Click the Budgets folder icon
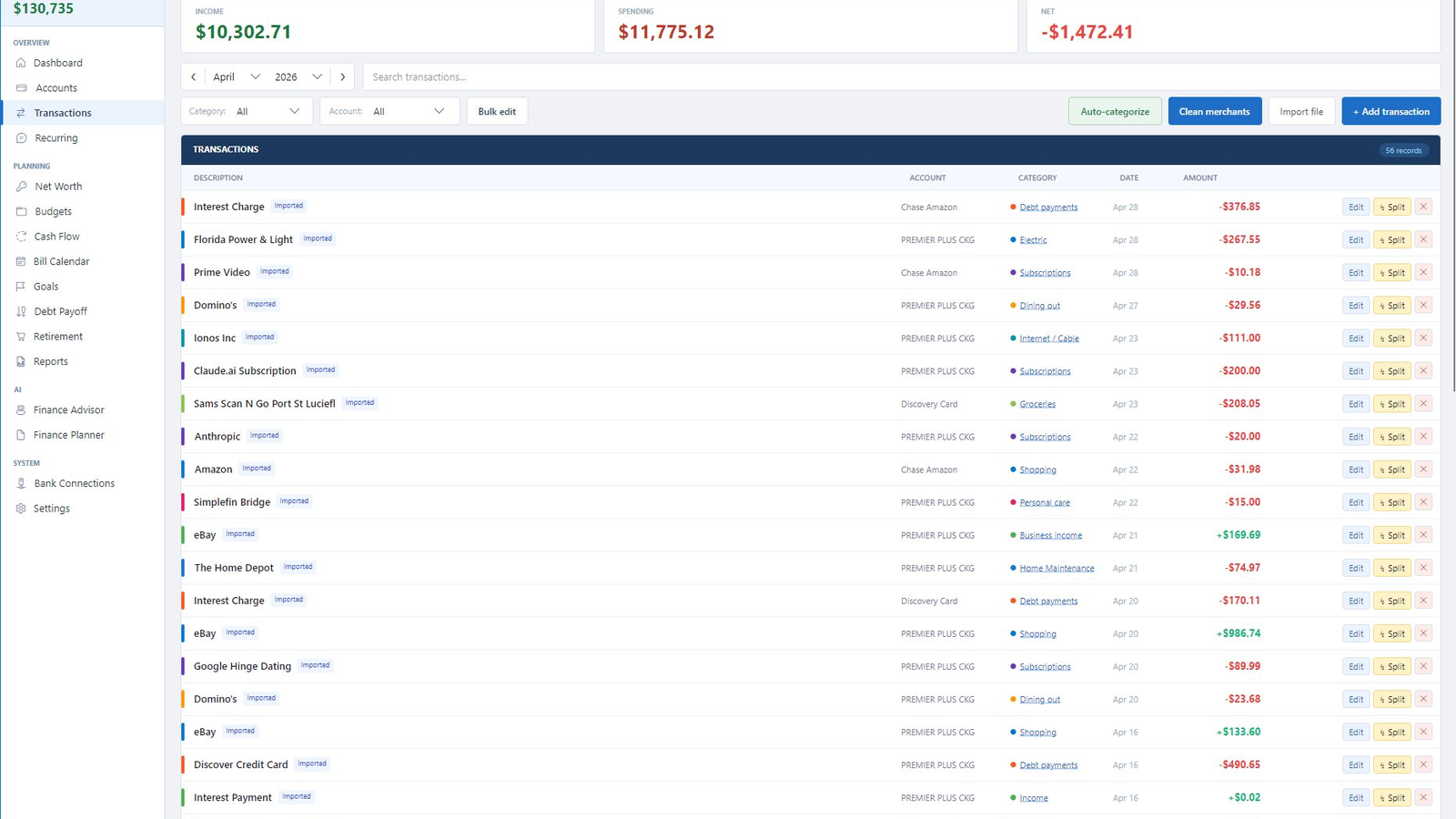Image resolution: width=1456 pixels, height=819 pixels. 21,211
